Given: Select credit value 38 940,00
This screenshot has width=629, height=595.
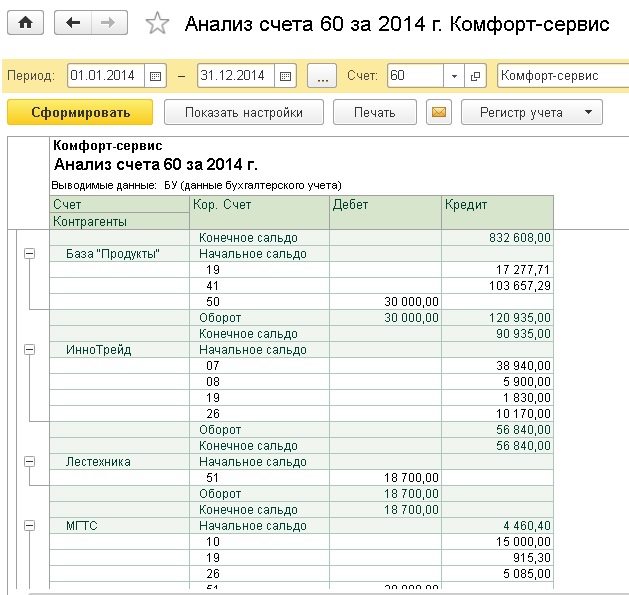Looking at the screenshot, I should coord(497,366).
